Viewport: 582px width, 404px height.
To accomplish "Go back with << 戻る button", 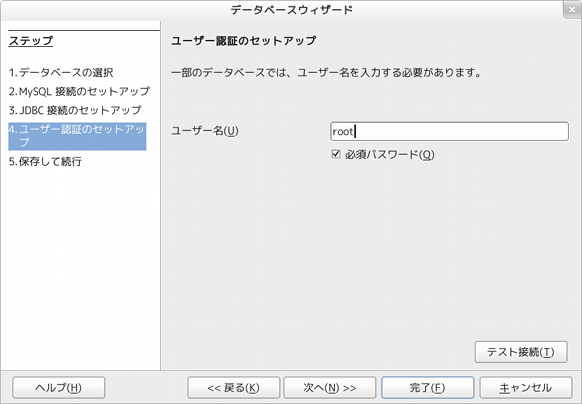I will point(233,388).
